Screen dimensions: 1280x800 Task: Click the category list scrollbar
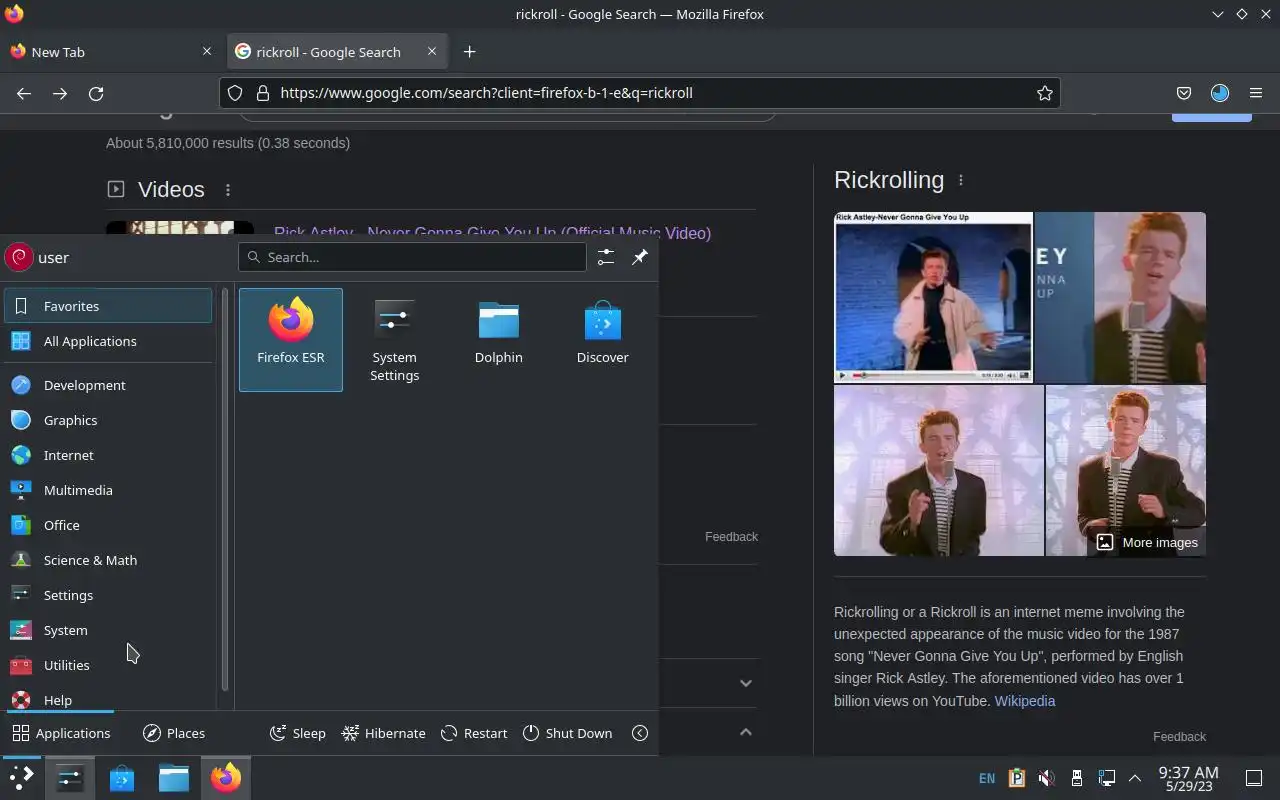(x=225, y=490)
